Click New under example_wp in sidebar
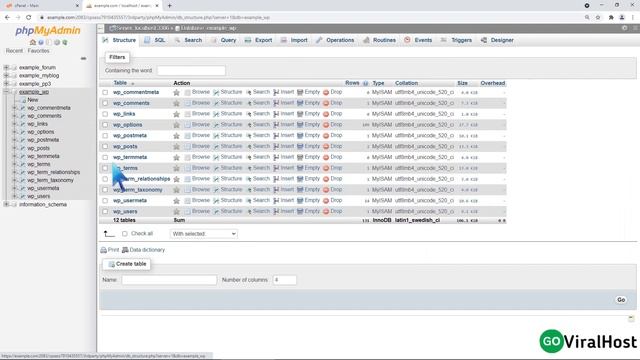The height and width of the screenshot is (360, 640). tap(33, 100)
